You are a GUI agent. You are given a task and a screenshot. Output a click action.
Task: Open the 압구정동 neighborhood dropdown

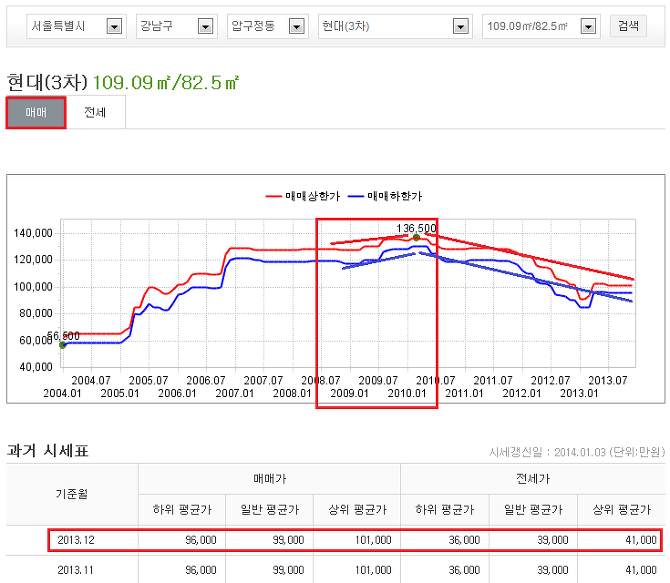pos(267,26)
